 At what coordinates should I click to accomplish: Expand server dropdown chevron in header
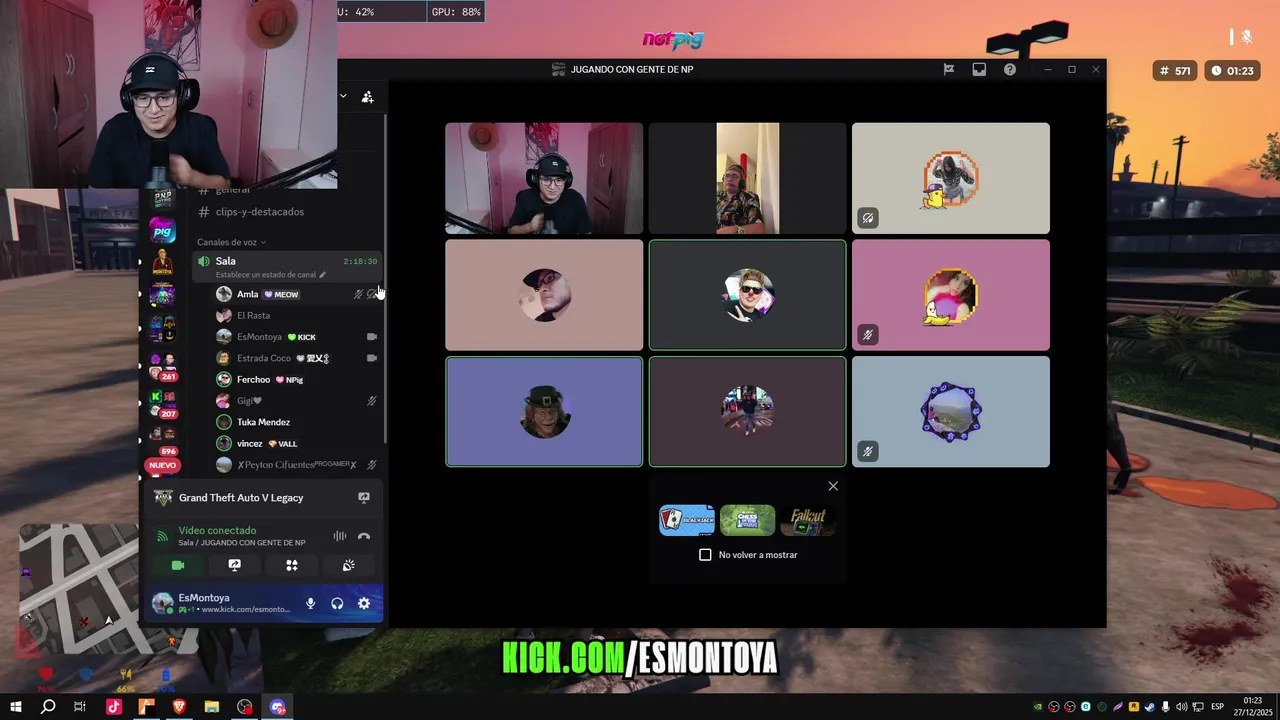click(343, 97)
